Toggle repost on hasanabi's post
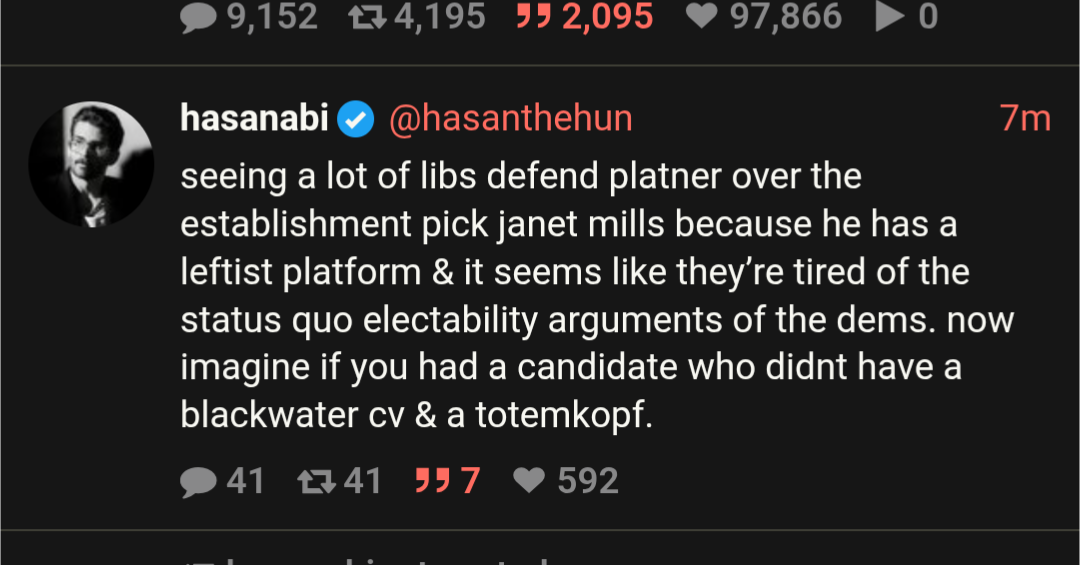 (316, 482)
